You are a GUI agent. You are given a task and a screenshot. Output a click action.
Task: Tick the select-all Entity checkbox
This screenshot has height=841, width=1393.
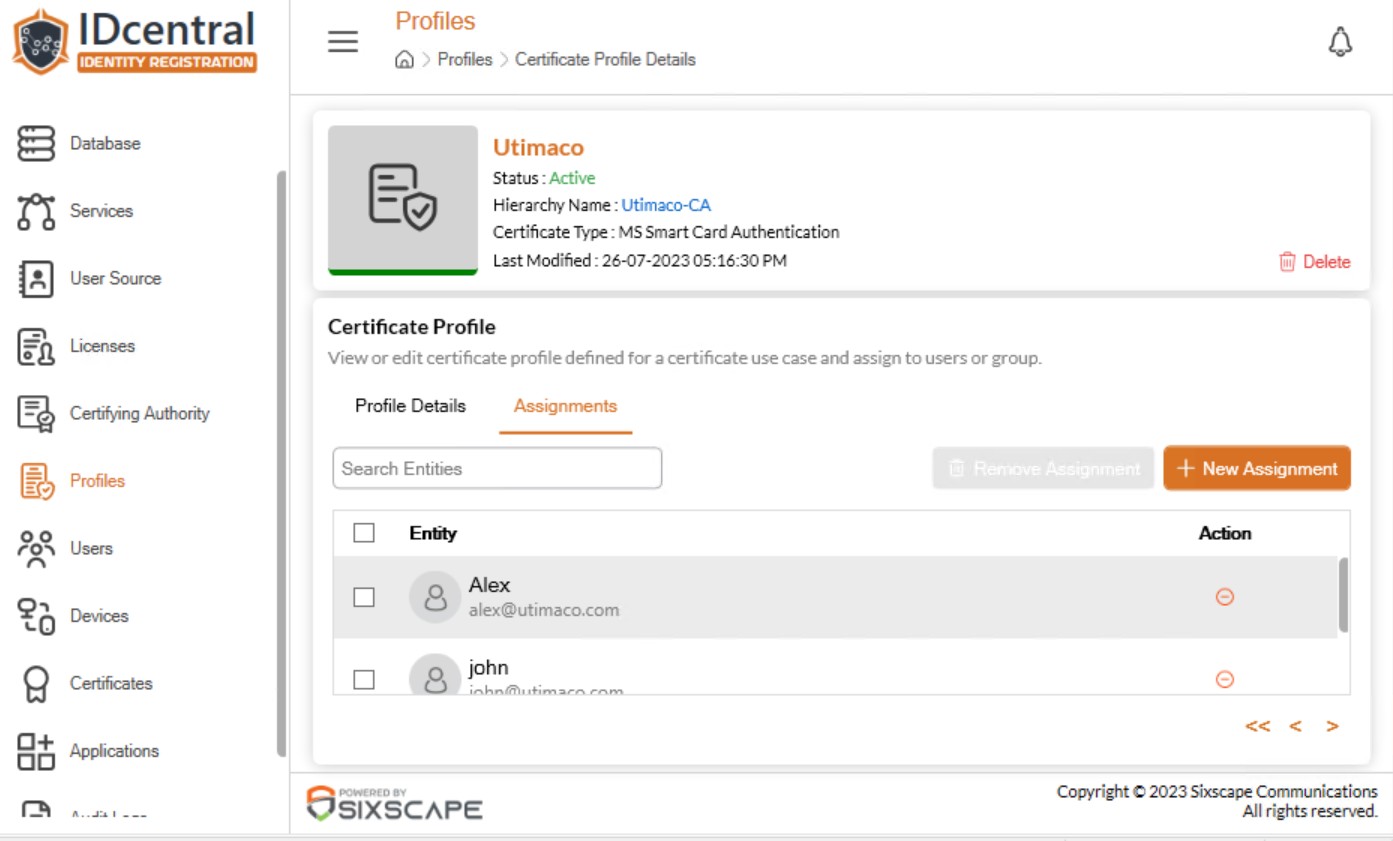click(x=364, y=533)
